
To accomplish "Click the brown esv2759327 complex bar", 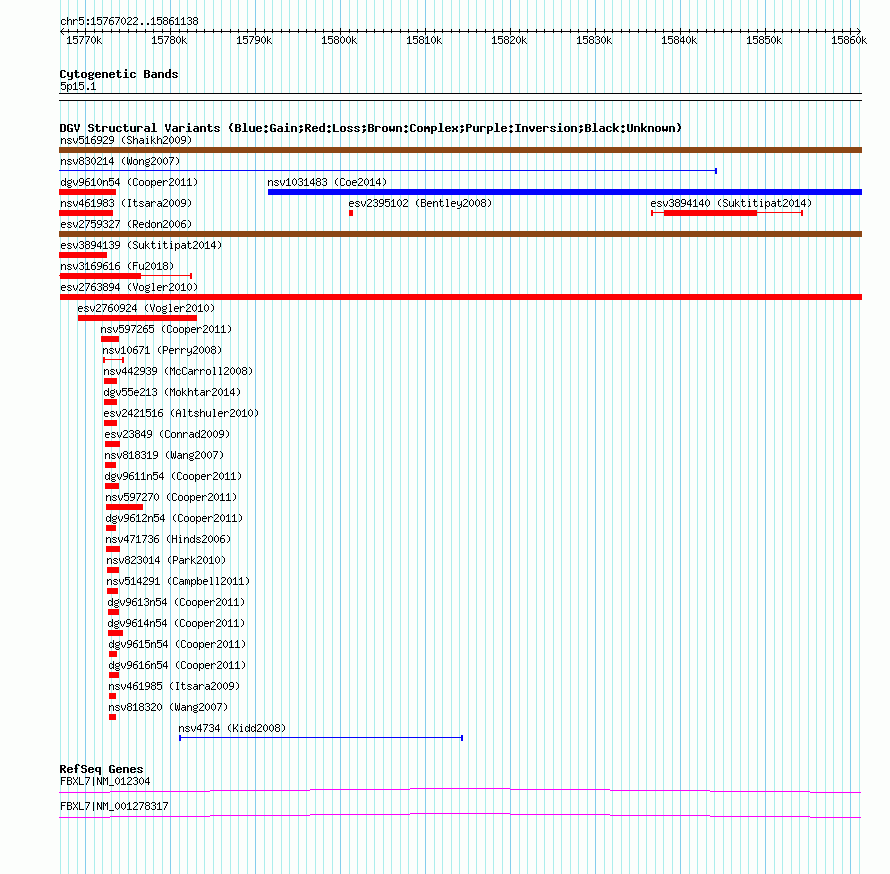I will point(460,234).
